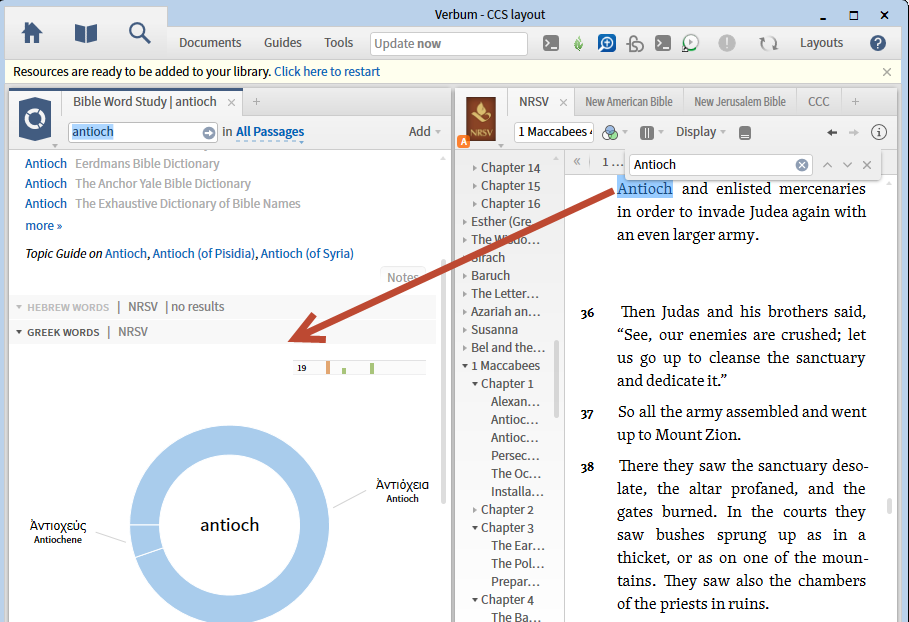Jump to next find result
The width and height of the screenshot is (909, 622).
click(847, 165)
